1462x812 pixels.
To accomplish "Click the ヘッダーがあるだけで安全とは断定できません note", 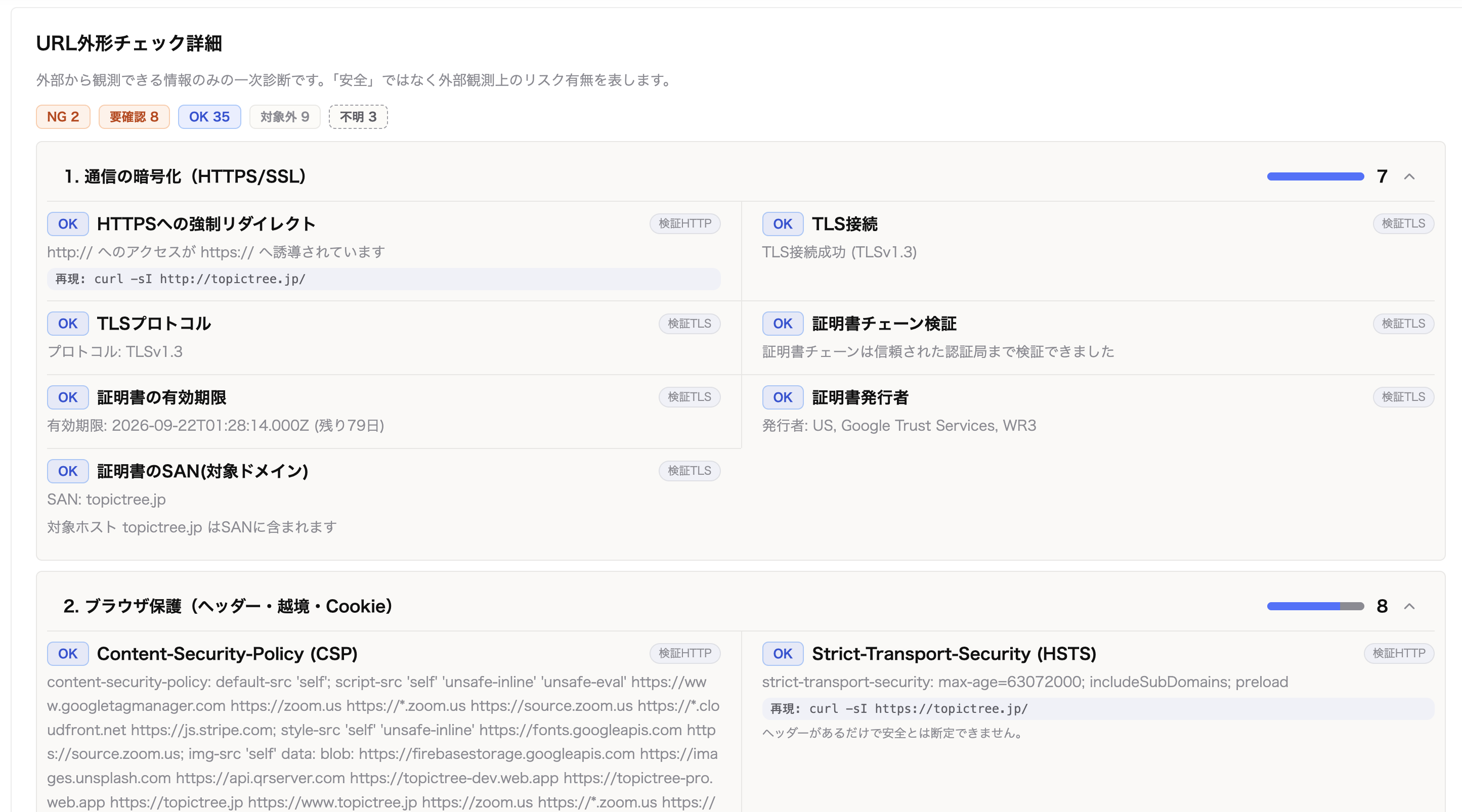I will [x=894, y=733].
